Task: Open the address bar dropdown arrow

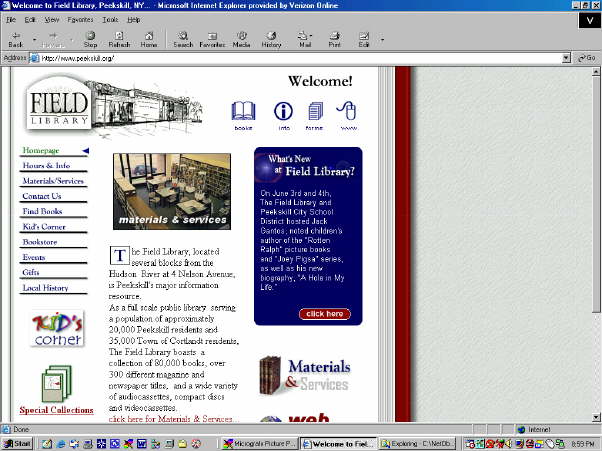Action: [566, 58]
